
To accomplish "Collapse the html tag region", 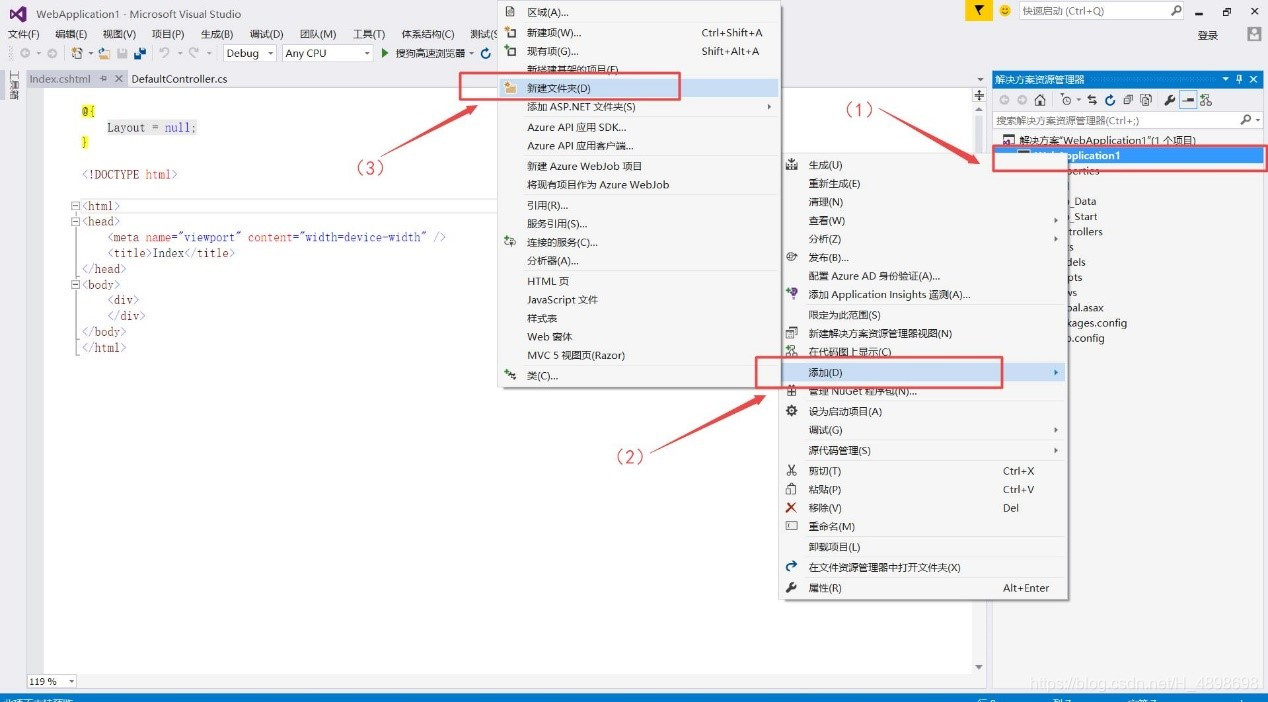I will (x=75, y=206).
